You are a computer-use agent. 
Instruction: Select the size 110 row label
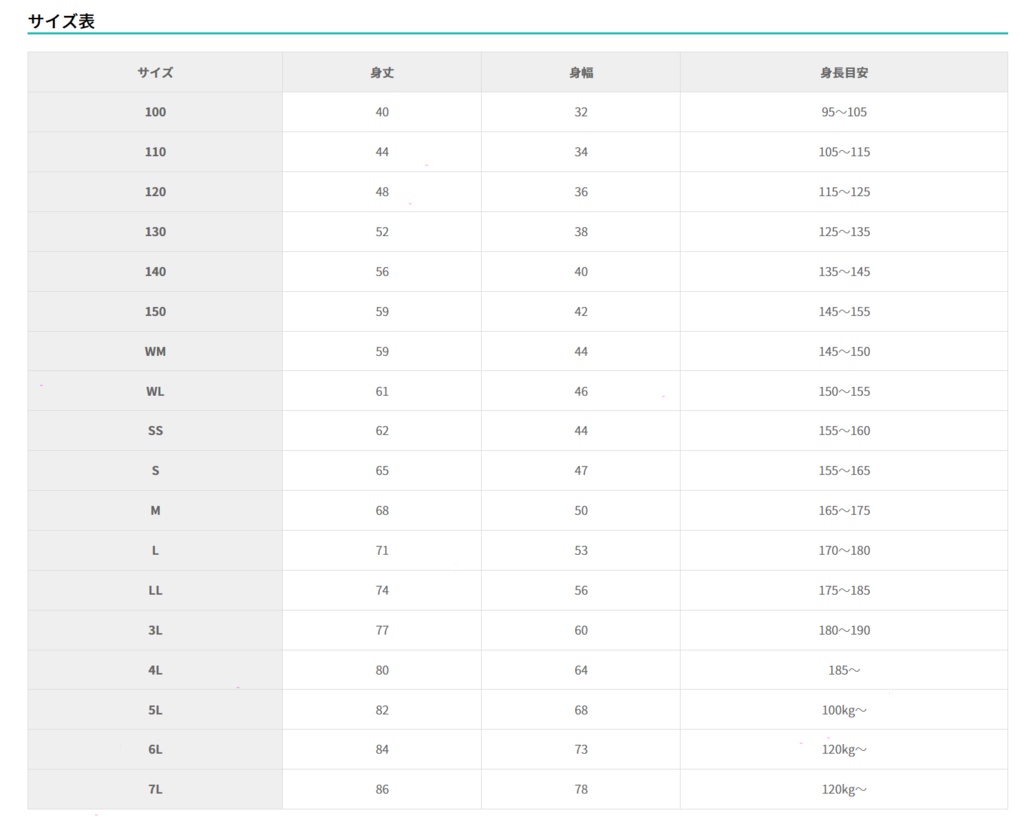coord(155,152)
